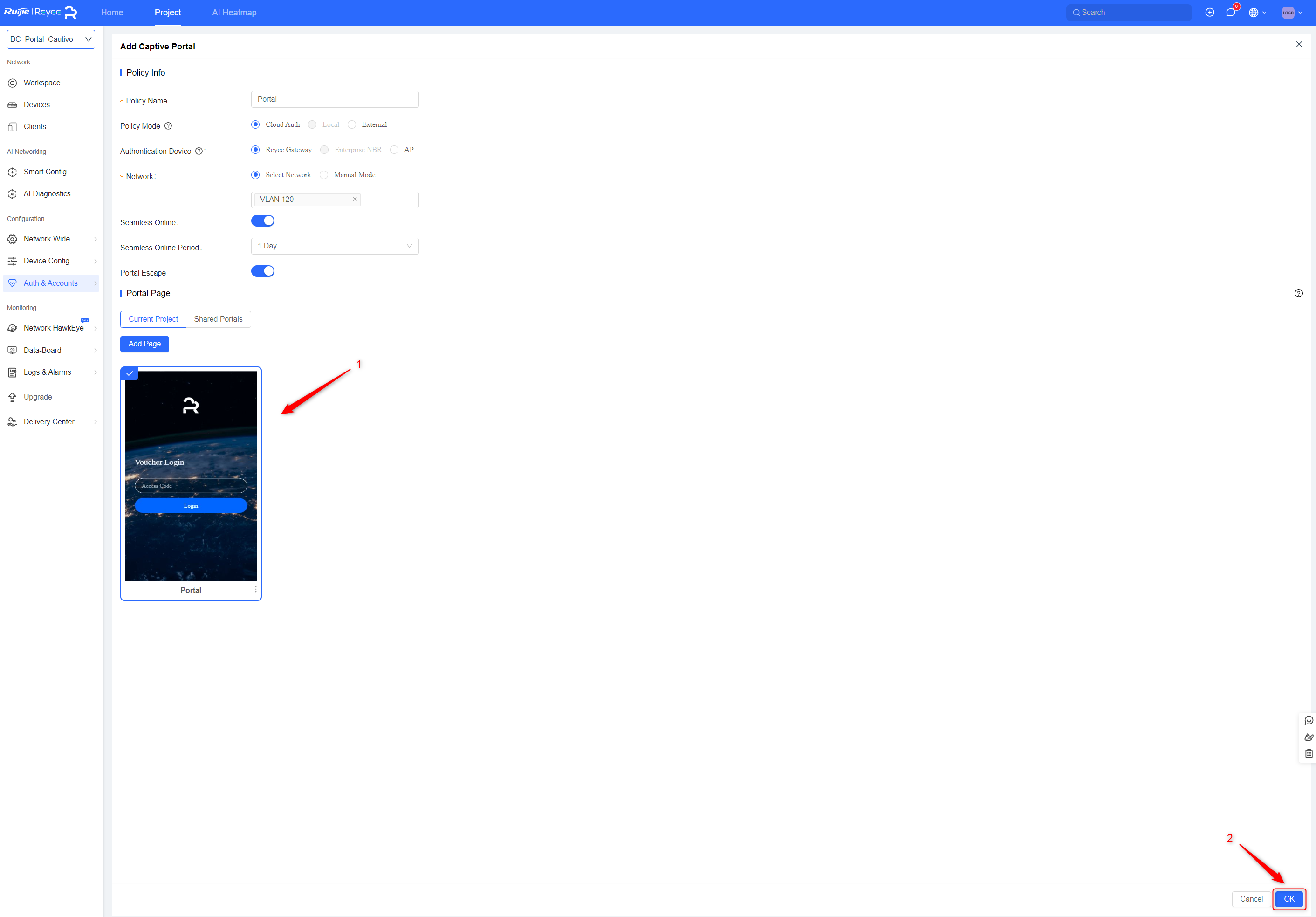Image resolution: width=1316 pixels, height=917 pixels.
Task: Open the floating clipboard icon
Action: tap(1309, 753)
